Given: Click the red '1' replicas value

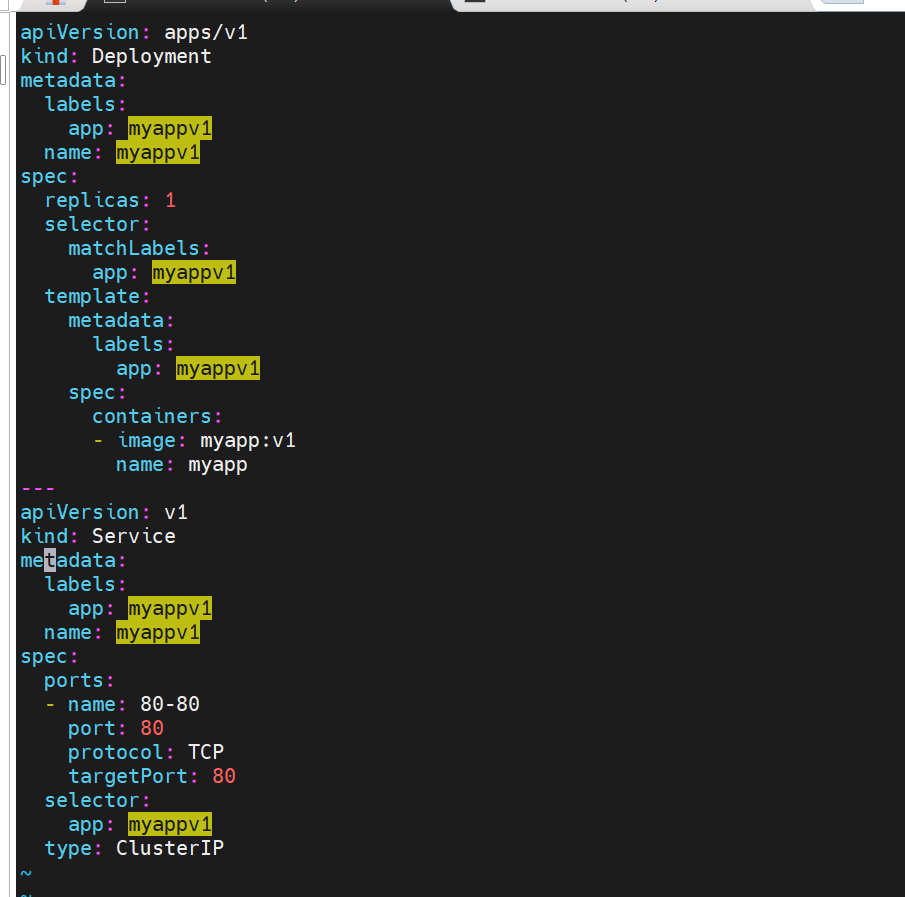Looking at the screenshot, I should 170,201.
